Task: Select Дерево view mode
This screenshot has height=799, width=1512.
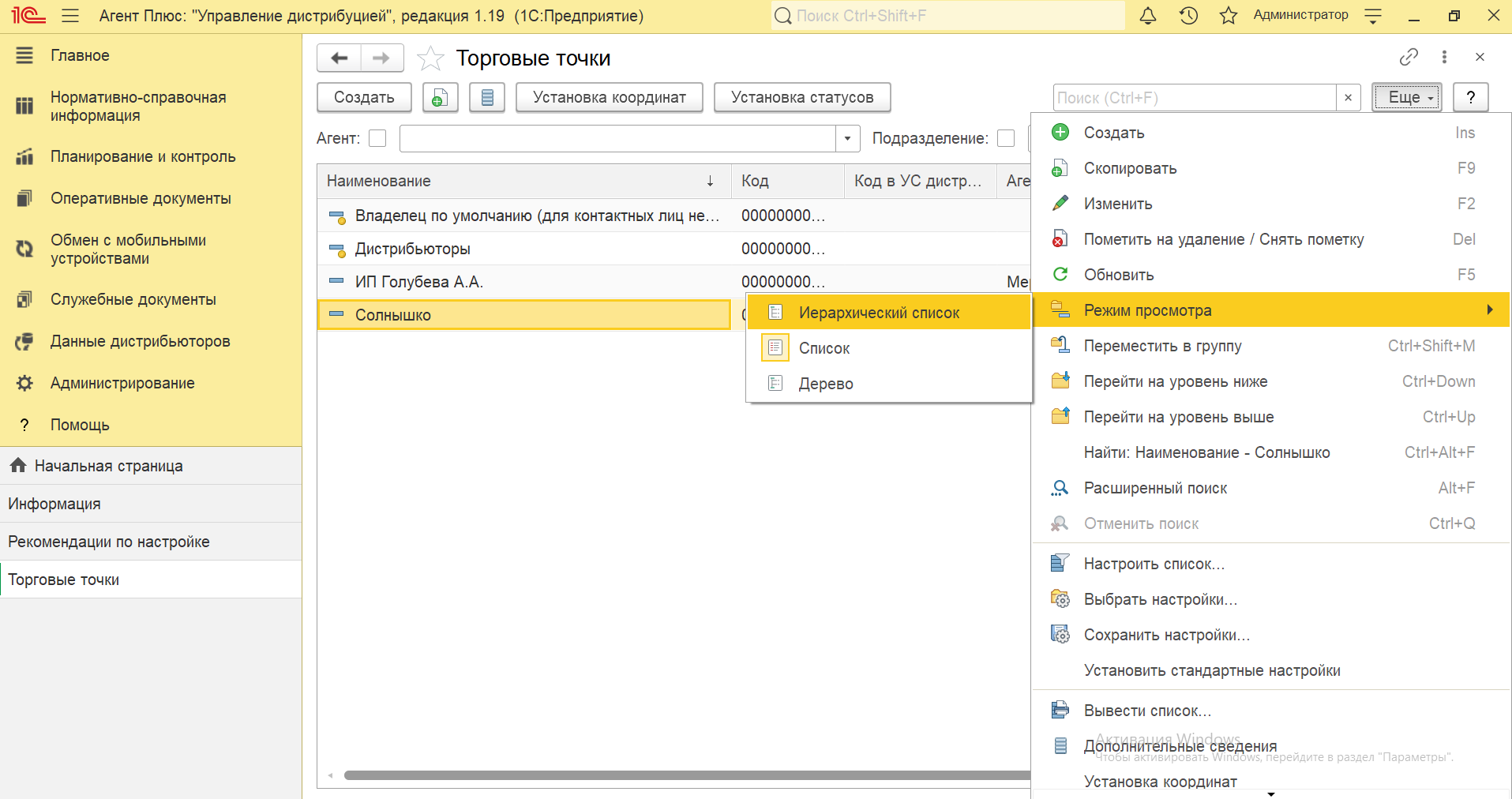Action: coord(889,384)
